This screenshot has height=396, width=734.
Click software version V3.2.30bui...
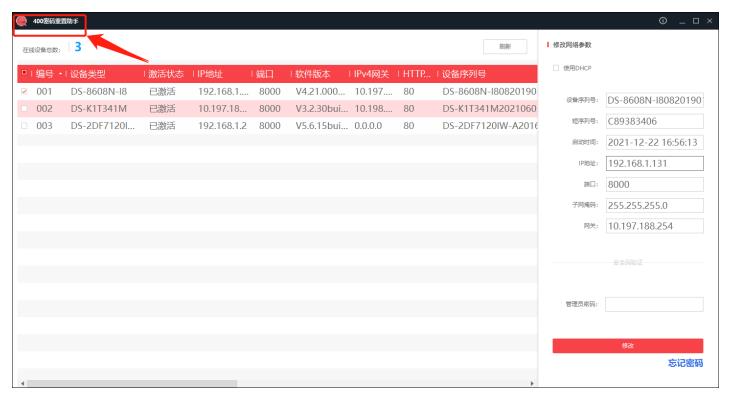point(322,109)
